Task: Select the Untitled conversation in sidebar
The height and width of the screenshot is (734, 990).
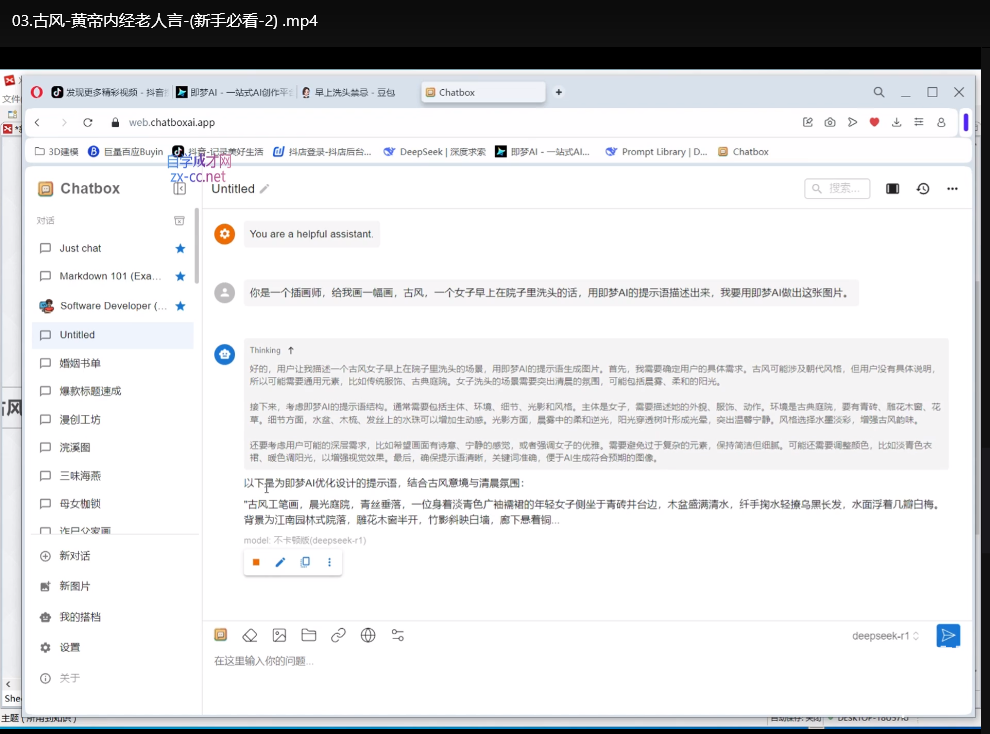Action: pos(113,334)
